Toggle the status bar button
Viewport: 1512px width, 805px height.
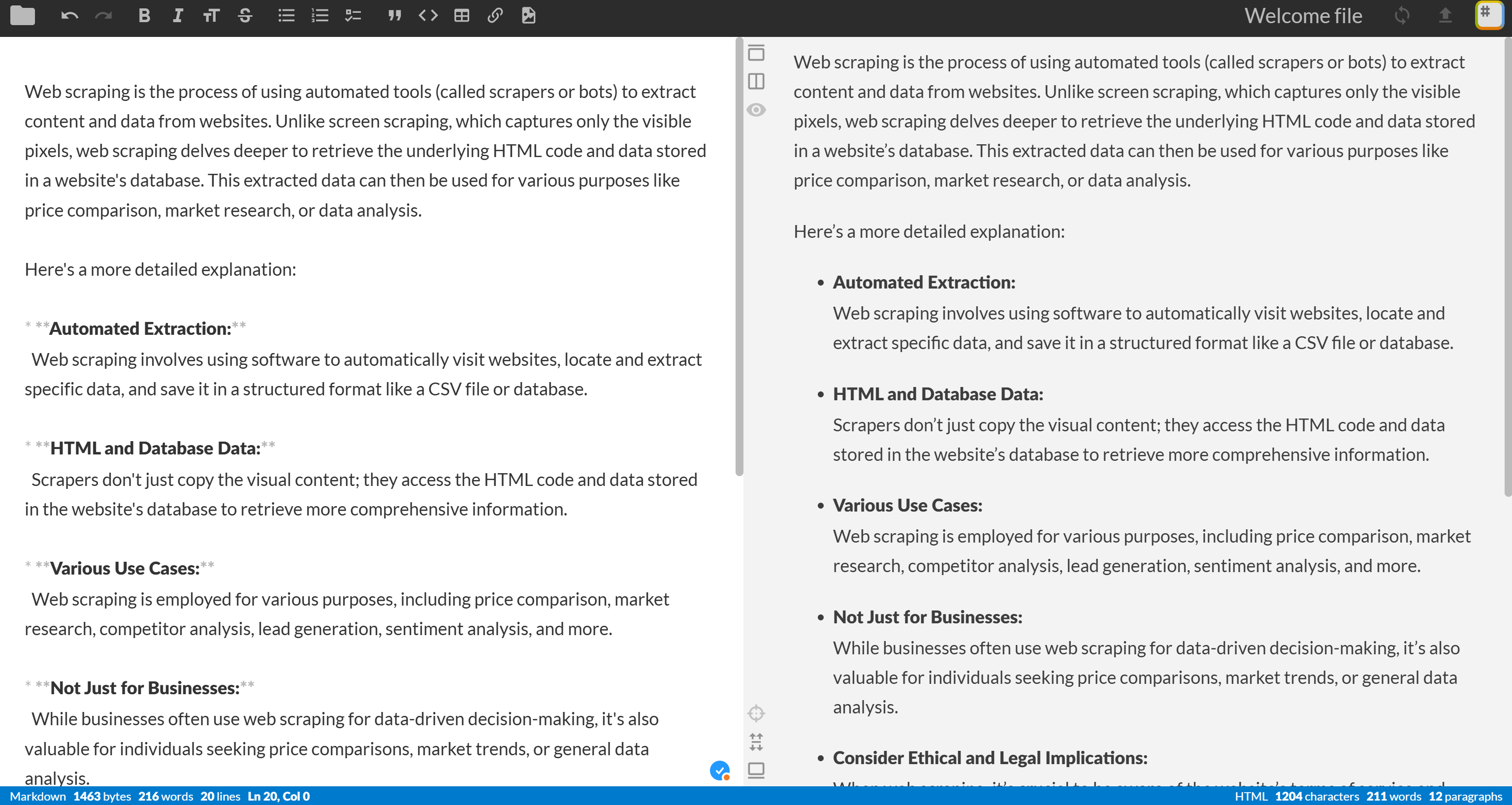tap(756, 770)
